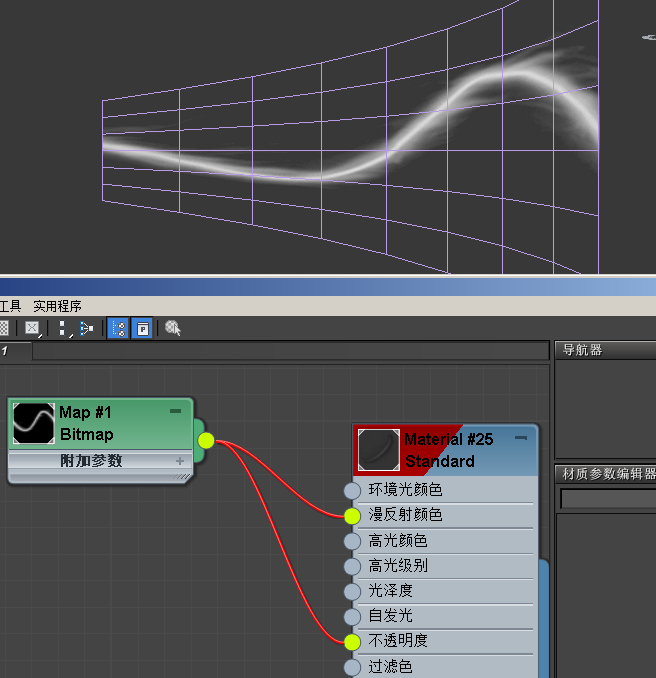The image size is (656, 678).
Task: Select the 光泽度 slot label
Action: (390, 591)
